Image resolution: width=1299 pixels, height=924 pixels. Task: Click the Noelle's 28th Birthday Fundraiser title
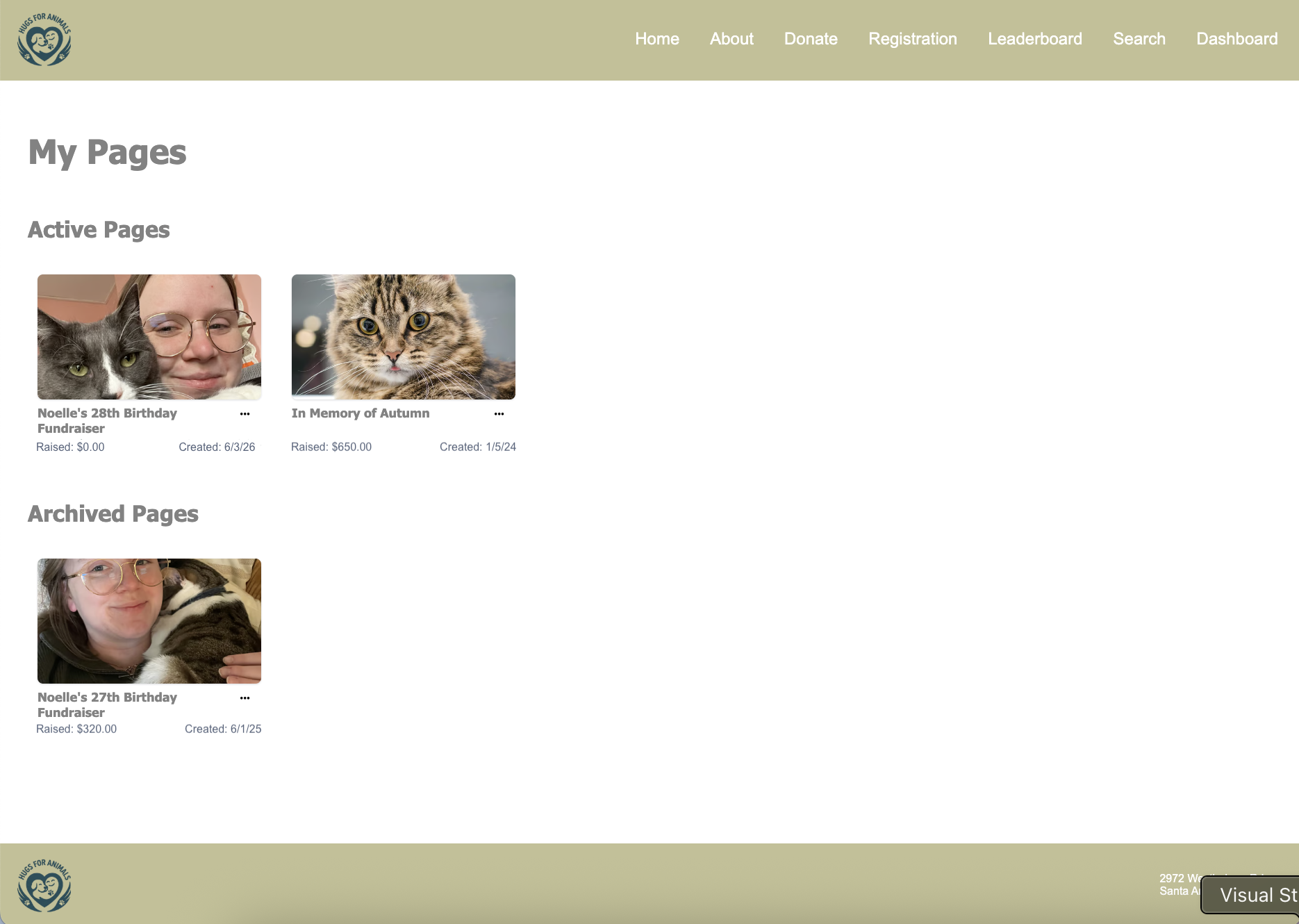(107, 421)
